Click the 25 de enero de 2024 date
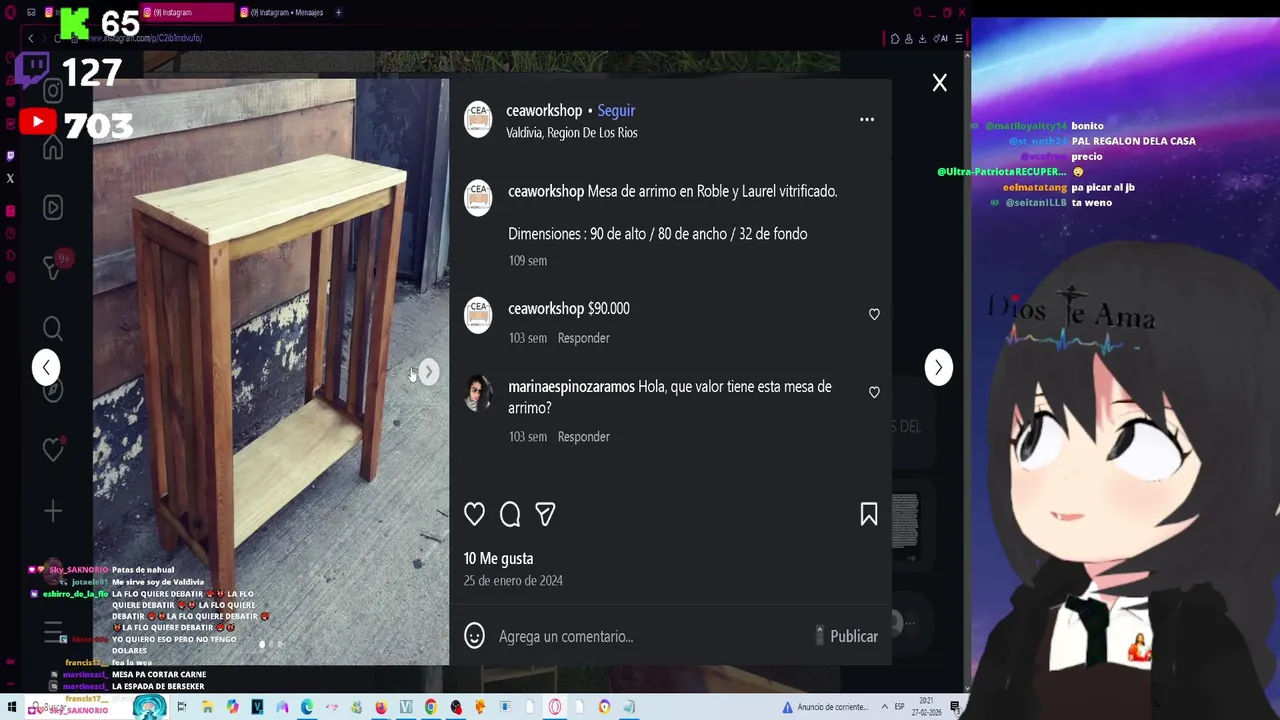This screenshot has width=1280, height=720. 513,580
